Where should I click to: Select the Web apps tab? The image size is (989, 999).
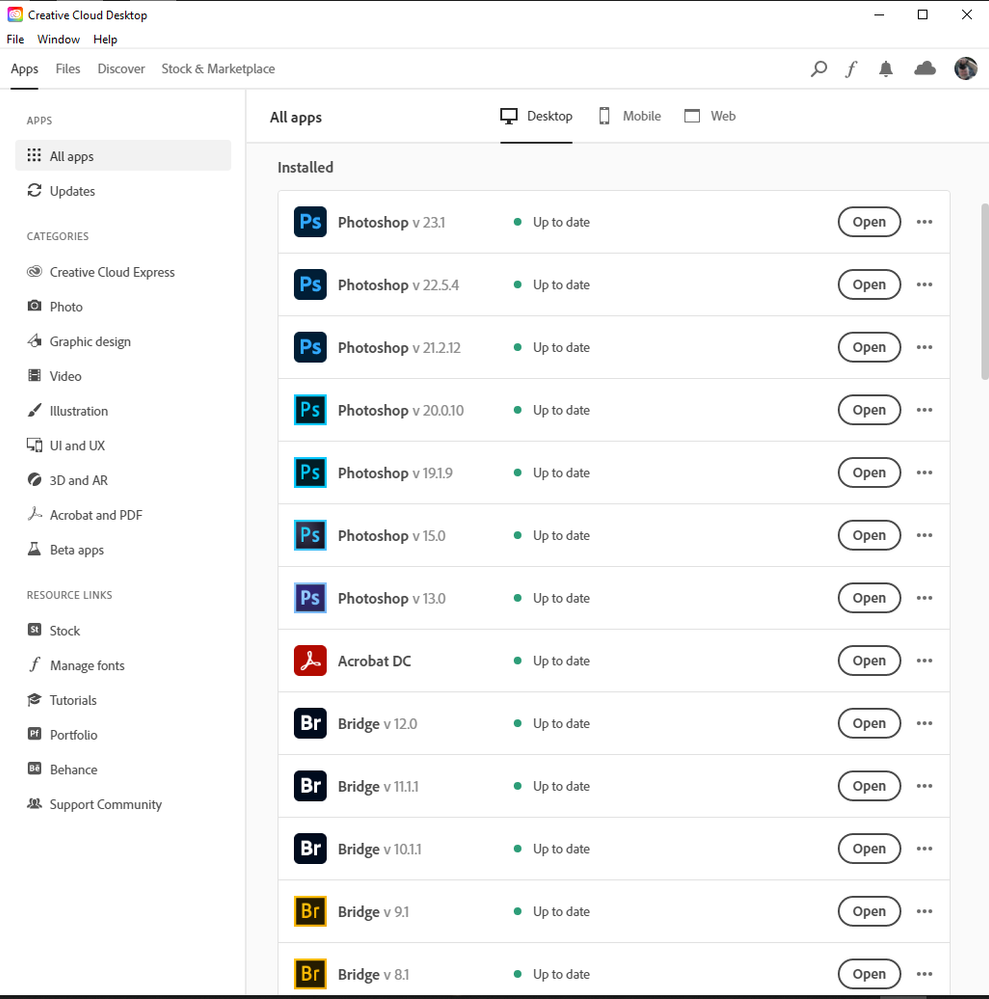click(710, 116)
